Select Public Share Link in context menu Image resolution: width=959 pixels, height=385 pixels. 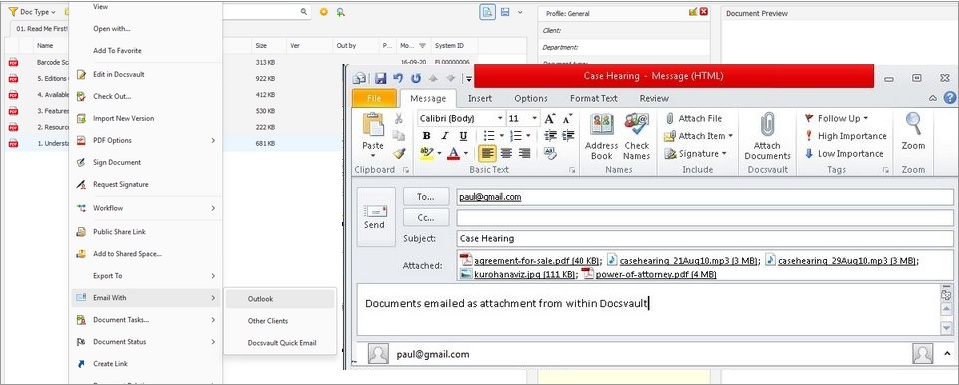tap(146, 232)
